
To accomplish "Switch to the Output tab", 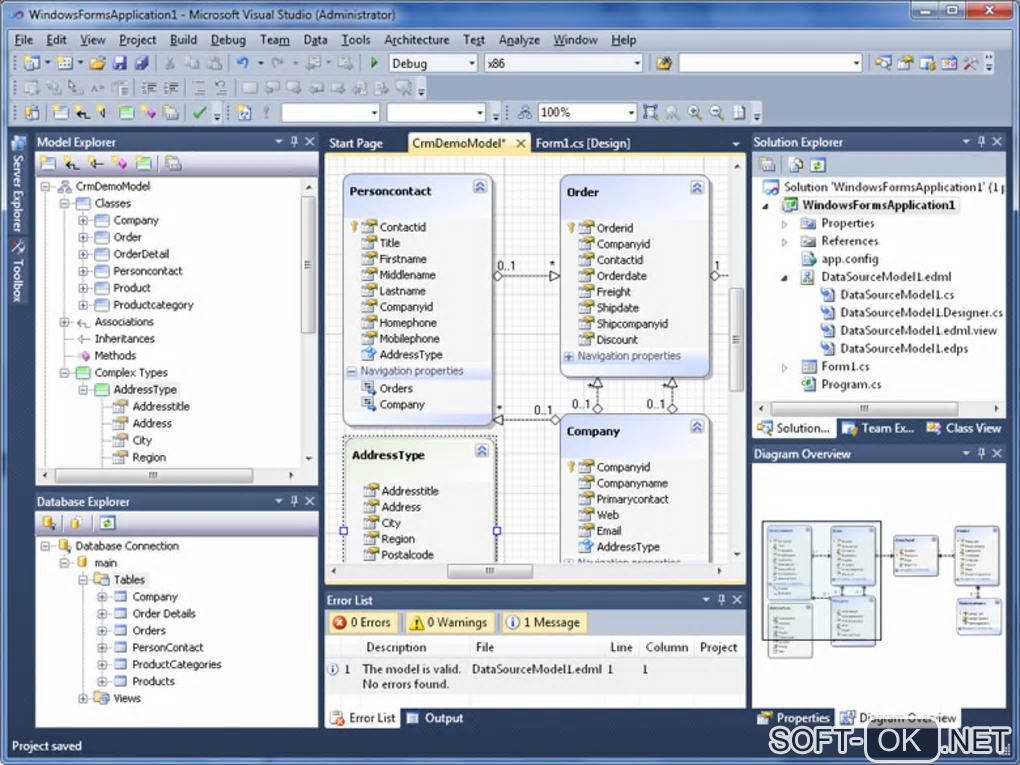I will tap(436, 718).
